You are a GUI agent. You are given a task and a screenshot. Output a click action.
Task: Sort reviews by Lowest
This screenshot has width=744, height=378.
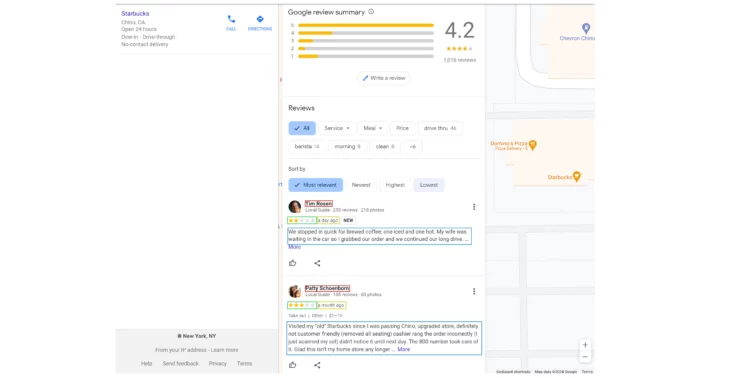[429, 185]
